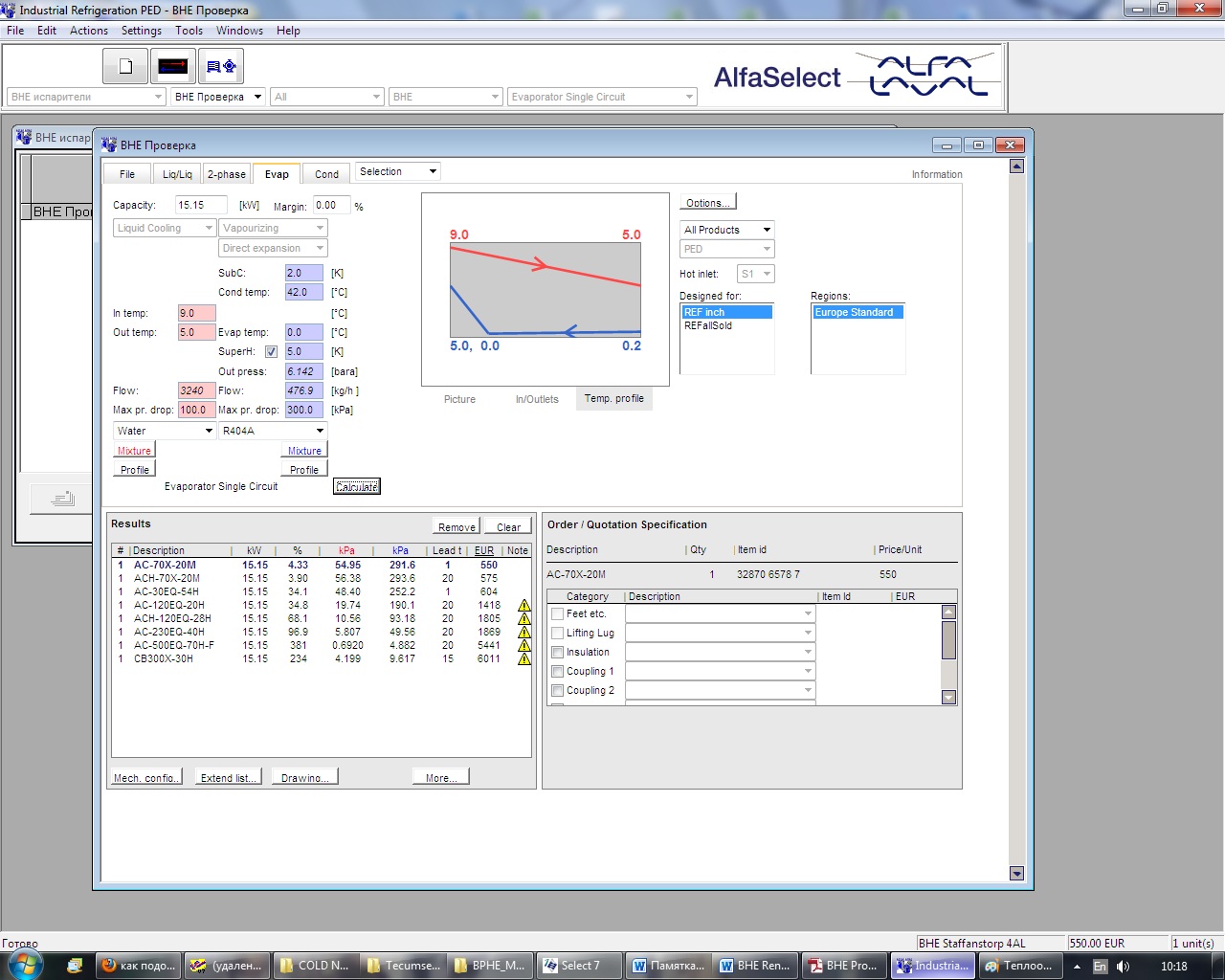Click the printer-settings toolbar icon
1225x980 pixels.
221,66
